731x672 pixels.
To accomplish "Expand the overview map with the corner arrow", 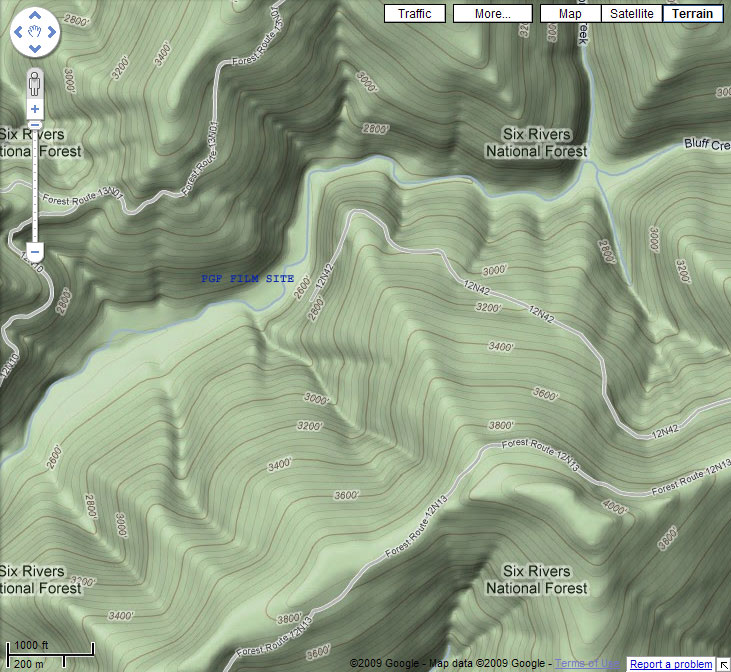I will [x=723, y=664].
